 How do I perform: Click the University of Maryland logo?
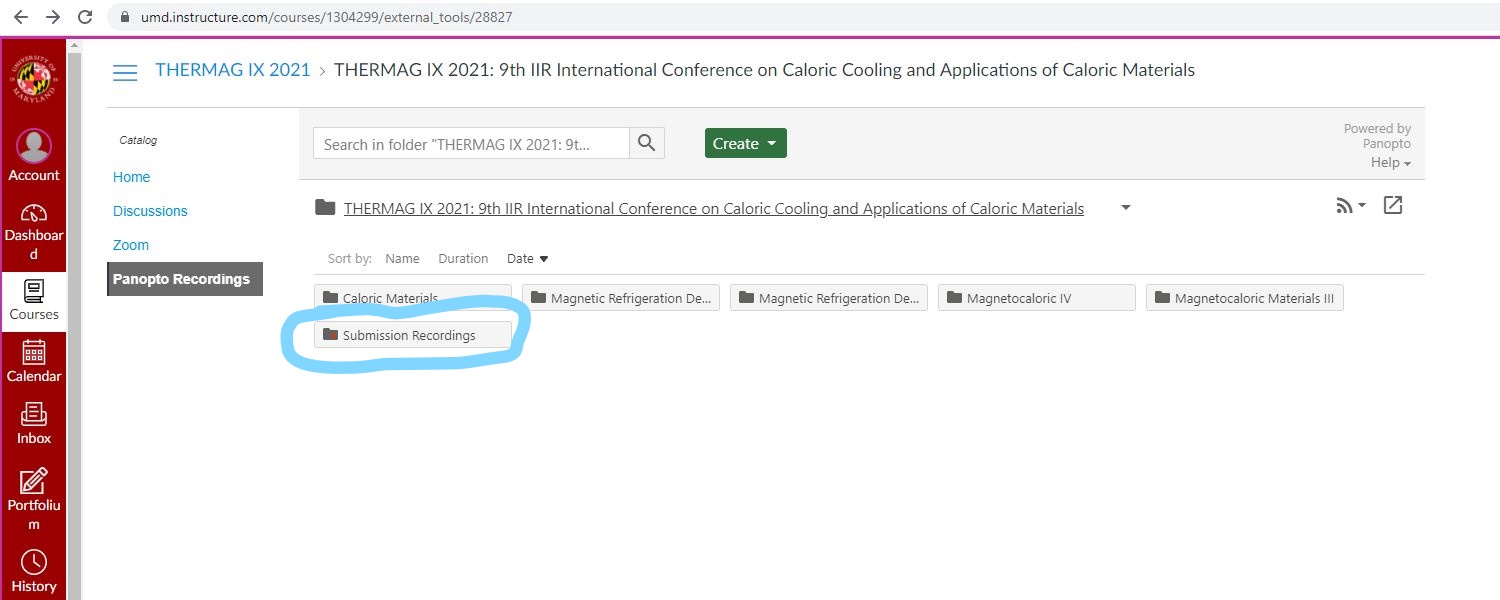(34, 80)
